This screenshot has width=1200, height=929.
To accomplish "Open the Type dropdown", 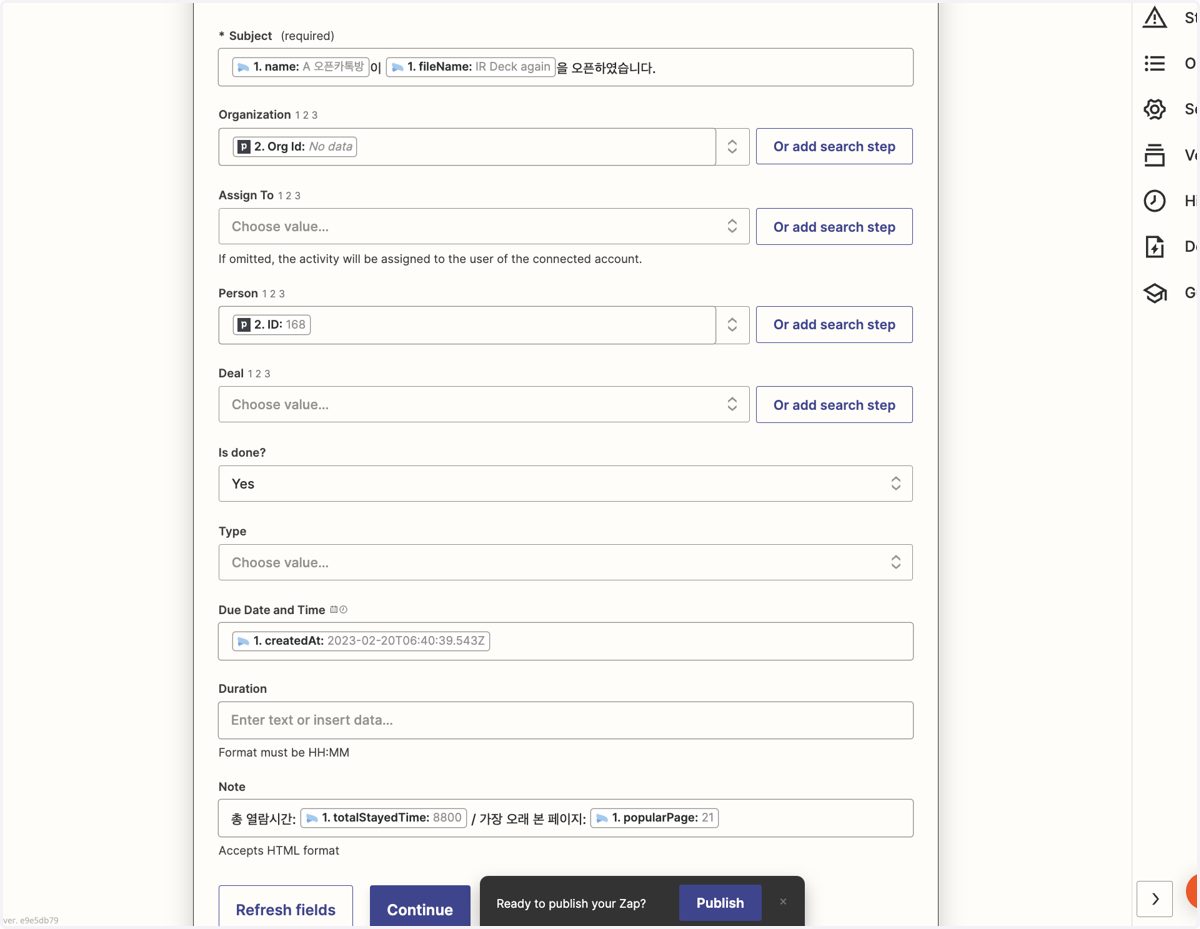I will click(566, 563).
